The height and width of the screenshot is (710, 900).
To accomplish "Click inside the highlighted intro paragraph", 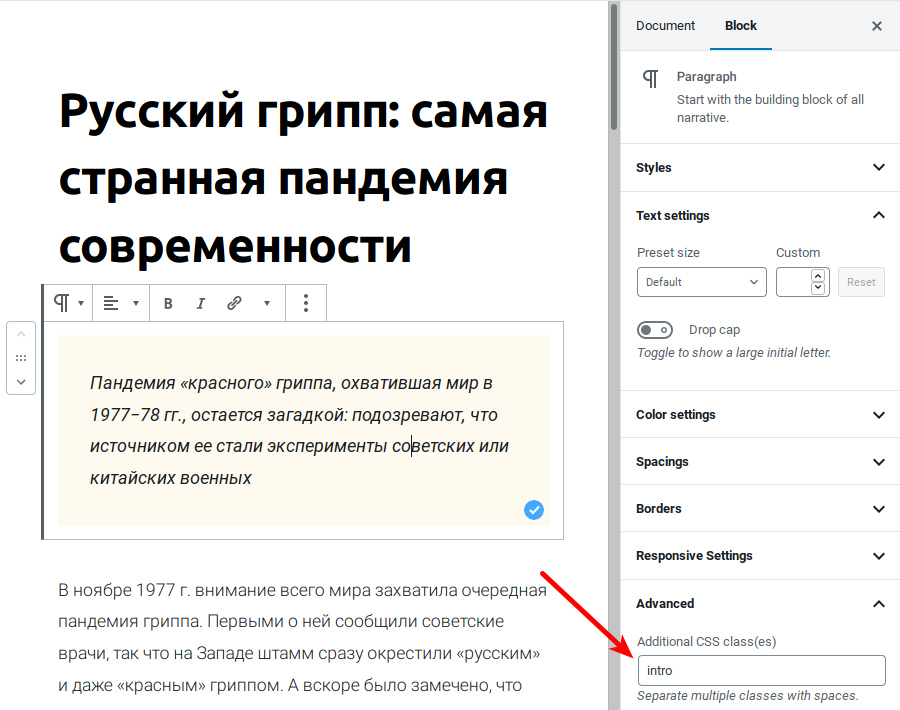I will 304,430.
